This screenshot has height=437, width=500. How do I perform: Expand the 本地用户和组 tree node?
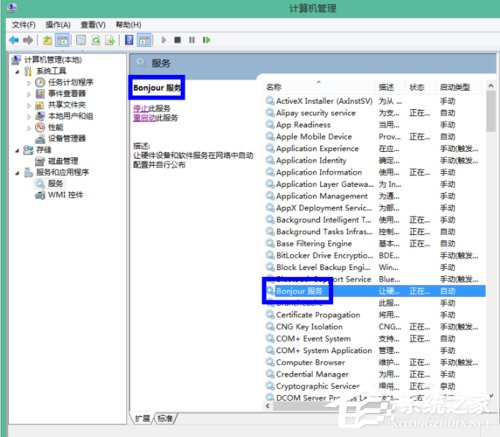tap(29, 117)
